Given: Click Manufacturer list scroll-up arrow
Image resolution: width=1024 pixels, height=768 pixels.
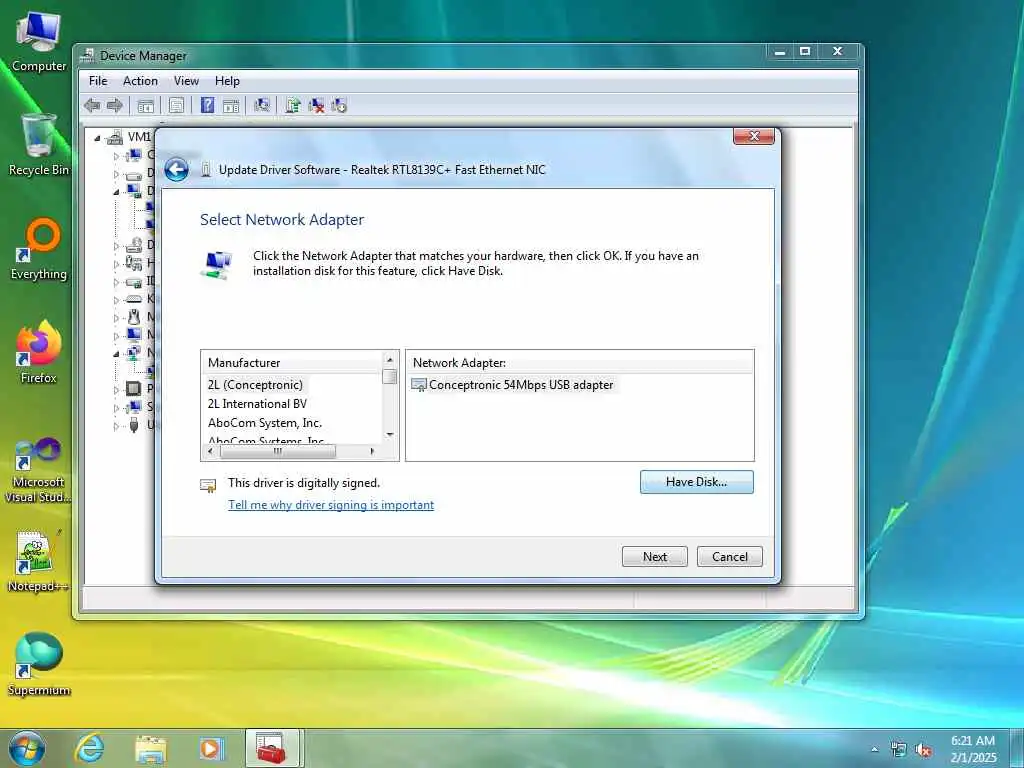Looking at the screenshot, I should pos(390,360).
